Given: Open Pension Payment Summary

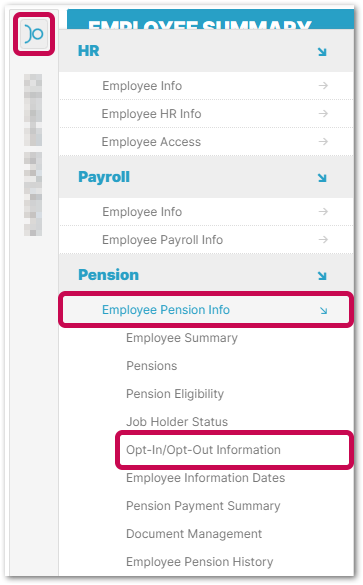Looking at the screenshot, I should (x=203, y=506).
